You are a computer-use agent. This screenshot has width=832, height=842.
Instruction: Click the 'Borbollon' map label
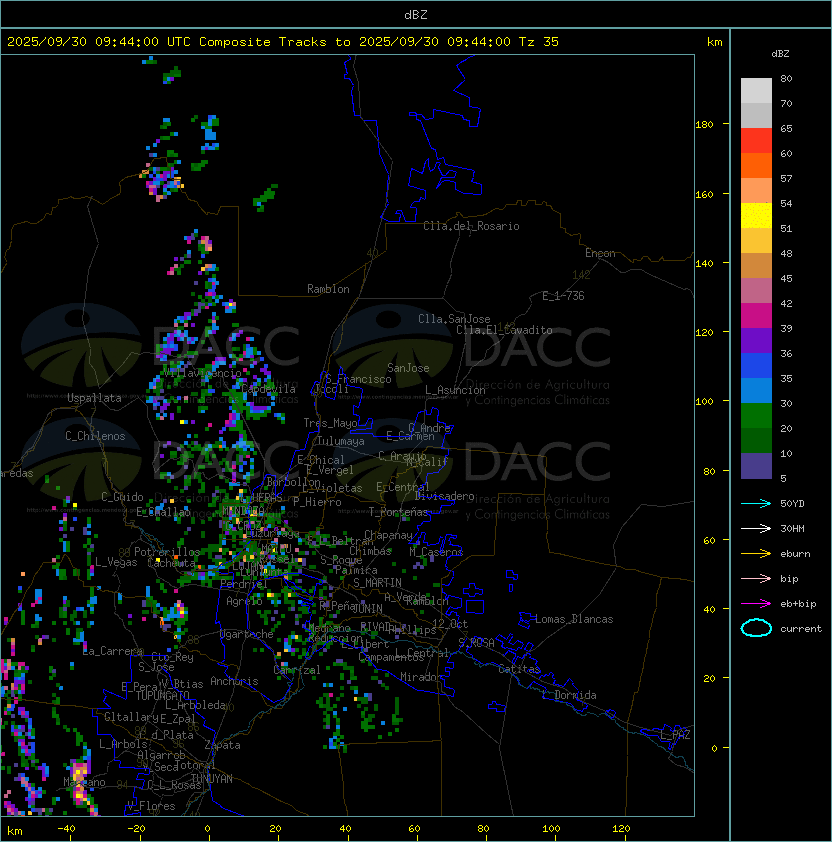pyautogui.click(x=294, y=482)
